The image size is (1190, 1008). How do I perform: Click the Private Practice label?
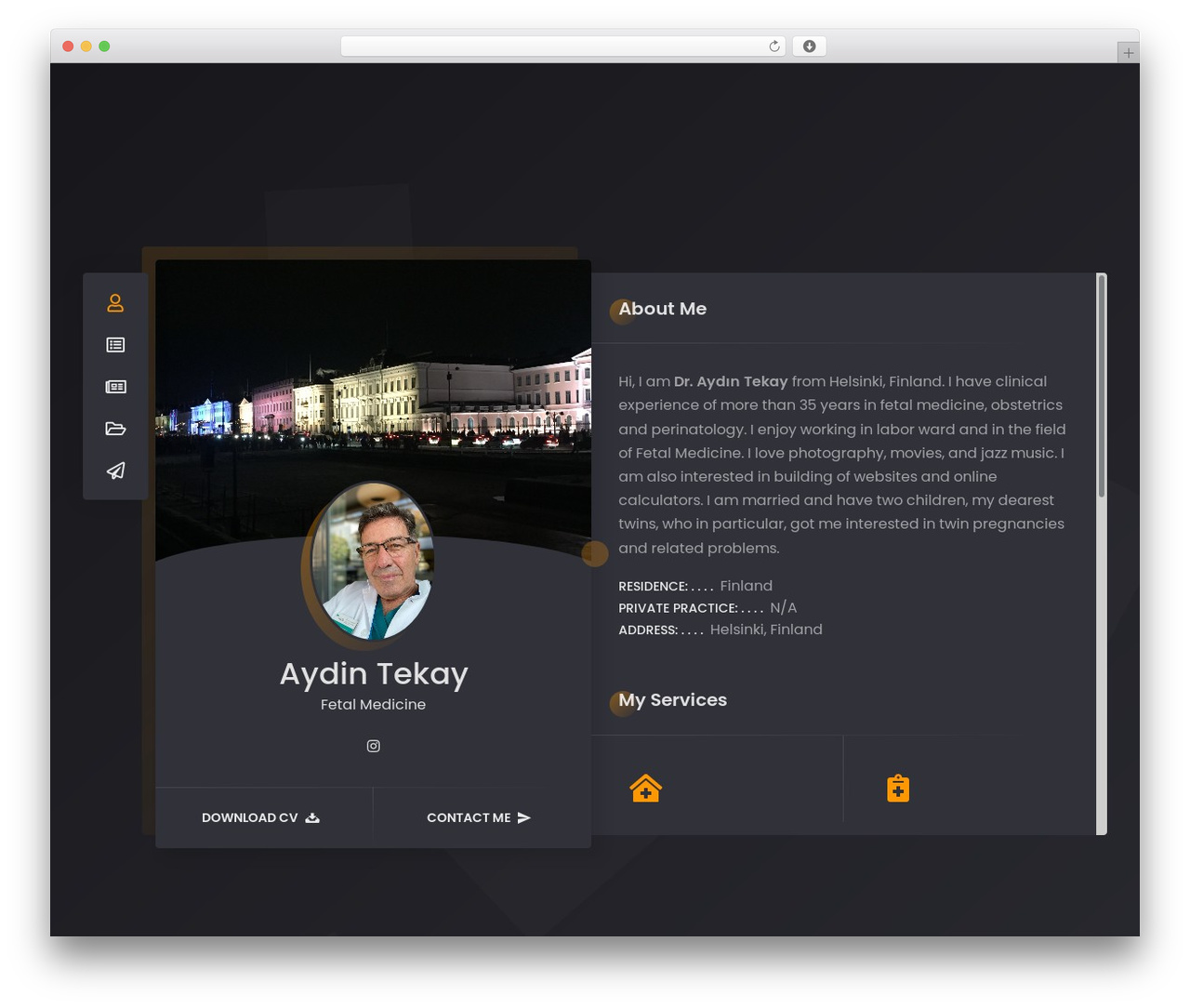pyautogui.click(x=678, y=608)
